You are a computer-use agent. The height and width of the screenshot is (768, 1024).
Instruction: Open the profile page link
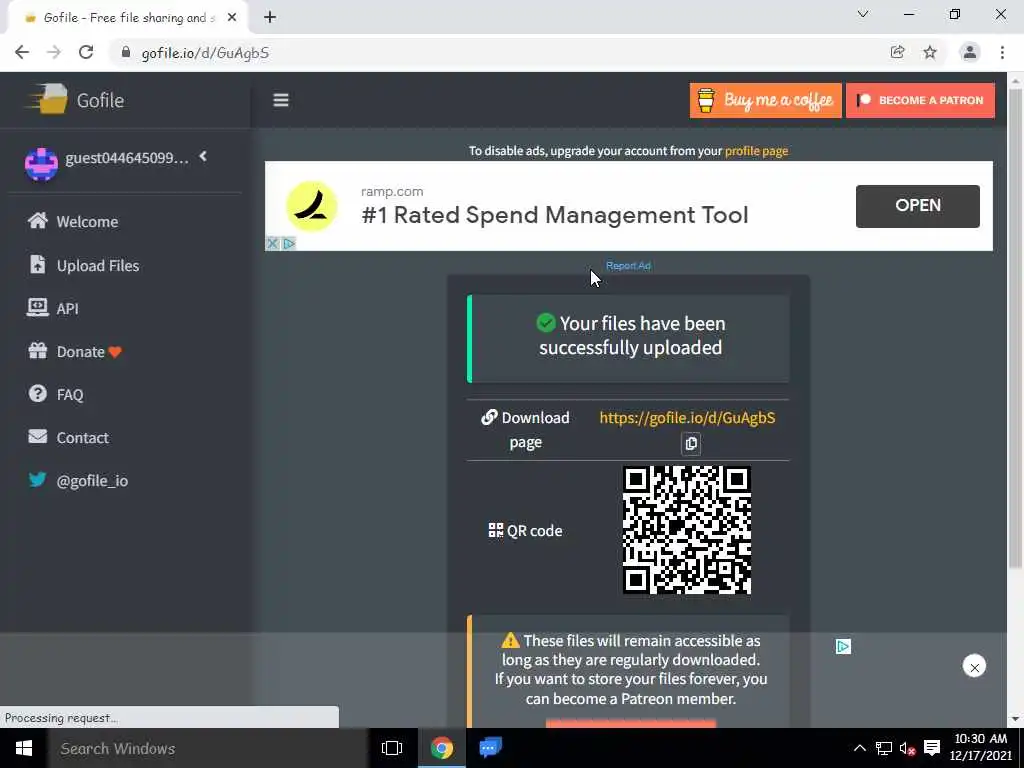pyautogui.click(x=756, y=151)
